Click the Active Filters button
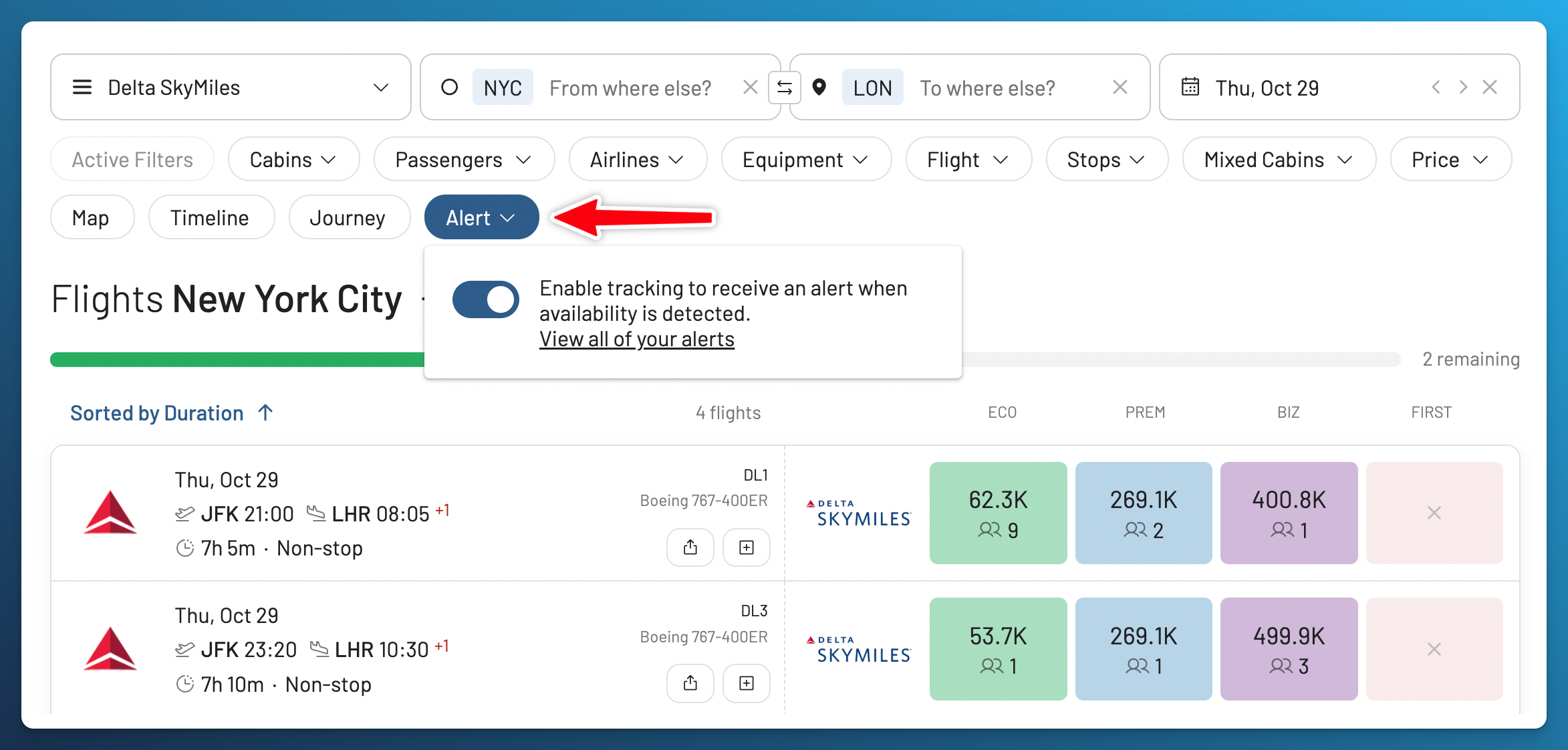 pos(132,160)
